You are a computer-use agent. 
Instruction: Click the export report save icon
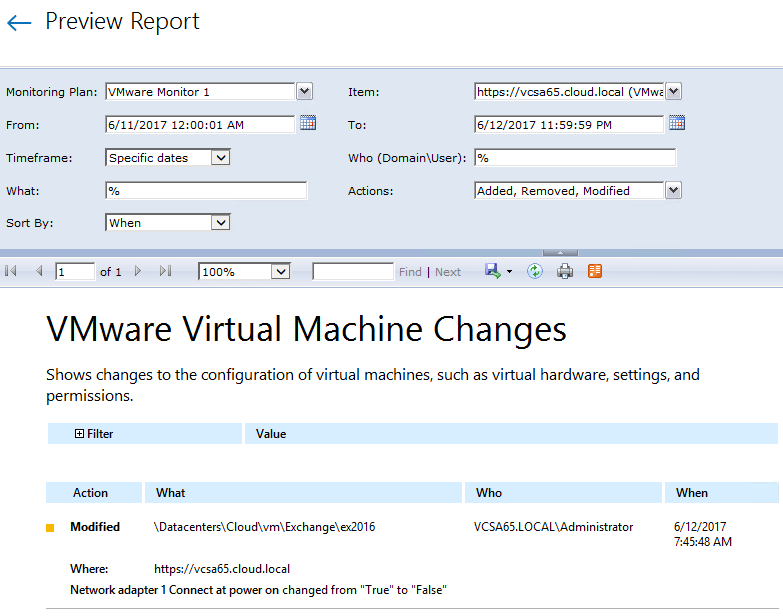click(493, 271)
